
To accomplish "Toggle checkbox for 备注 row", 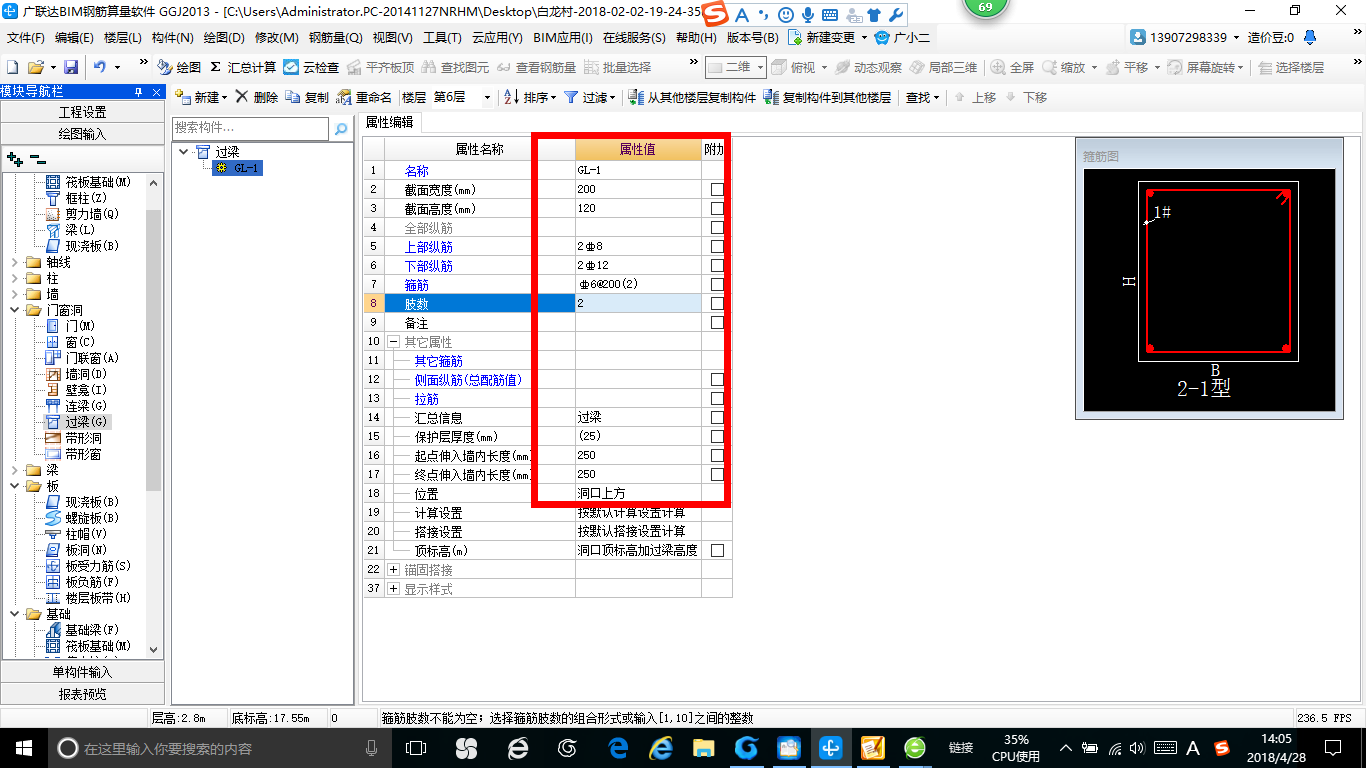I will tap(717, 323).
